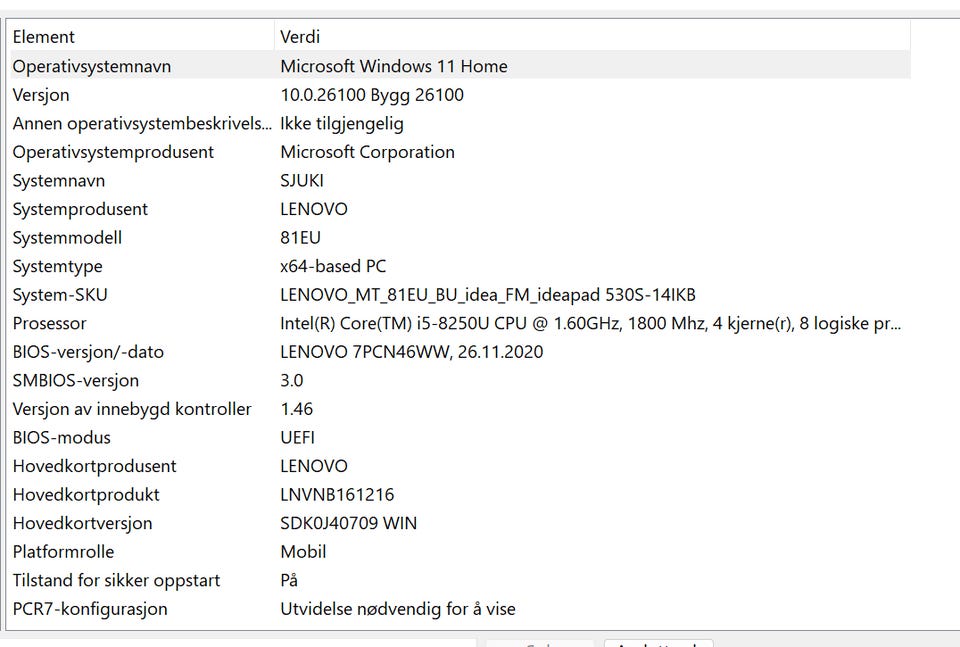Select the Prosessor row label

click(50, 323)
